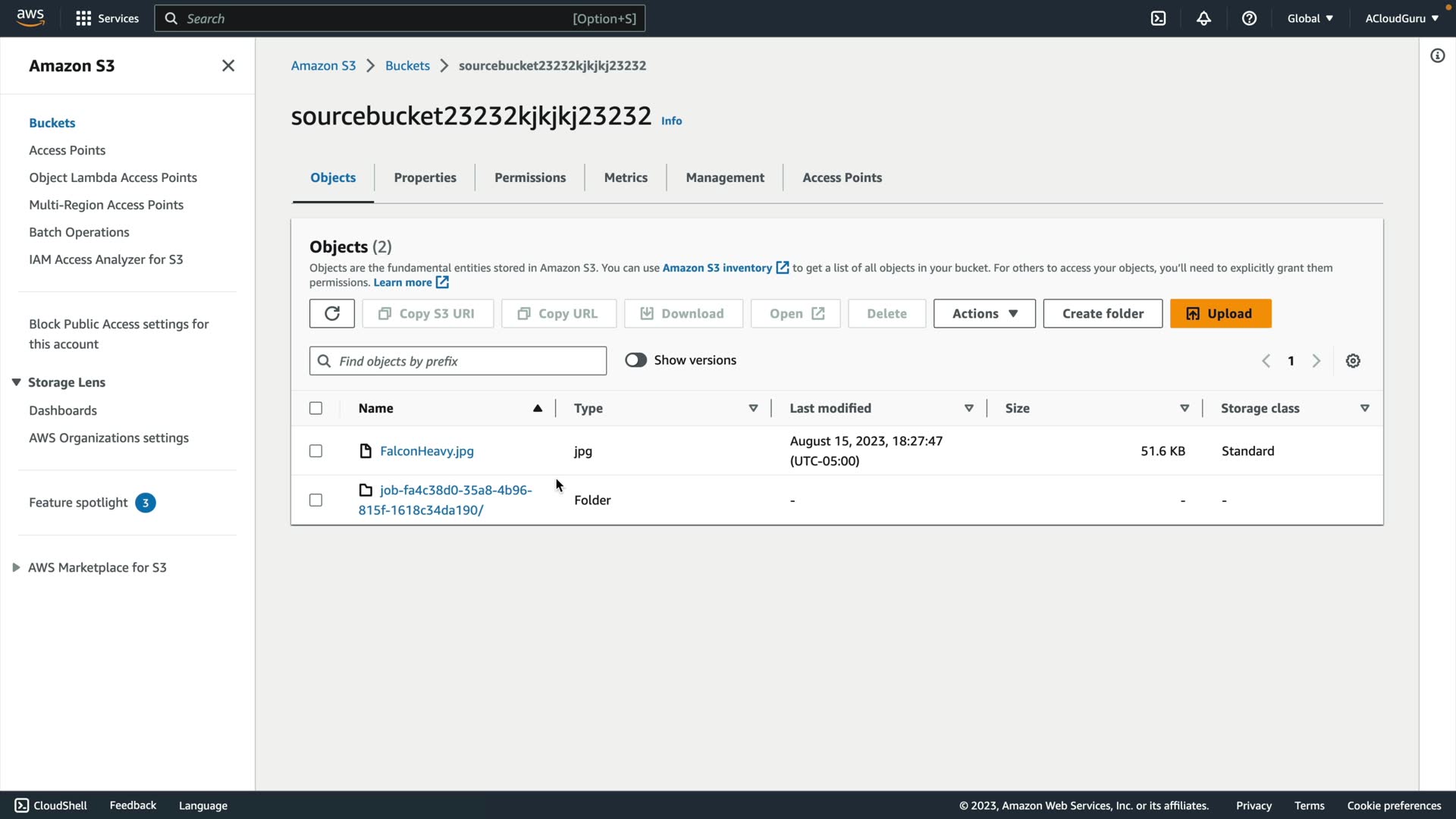Close the Amazon S3 sidebar panel

[227, 66]
